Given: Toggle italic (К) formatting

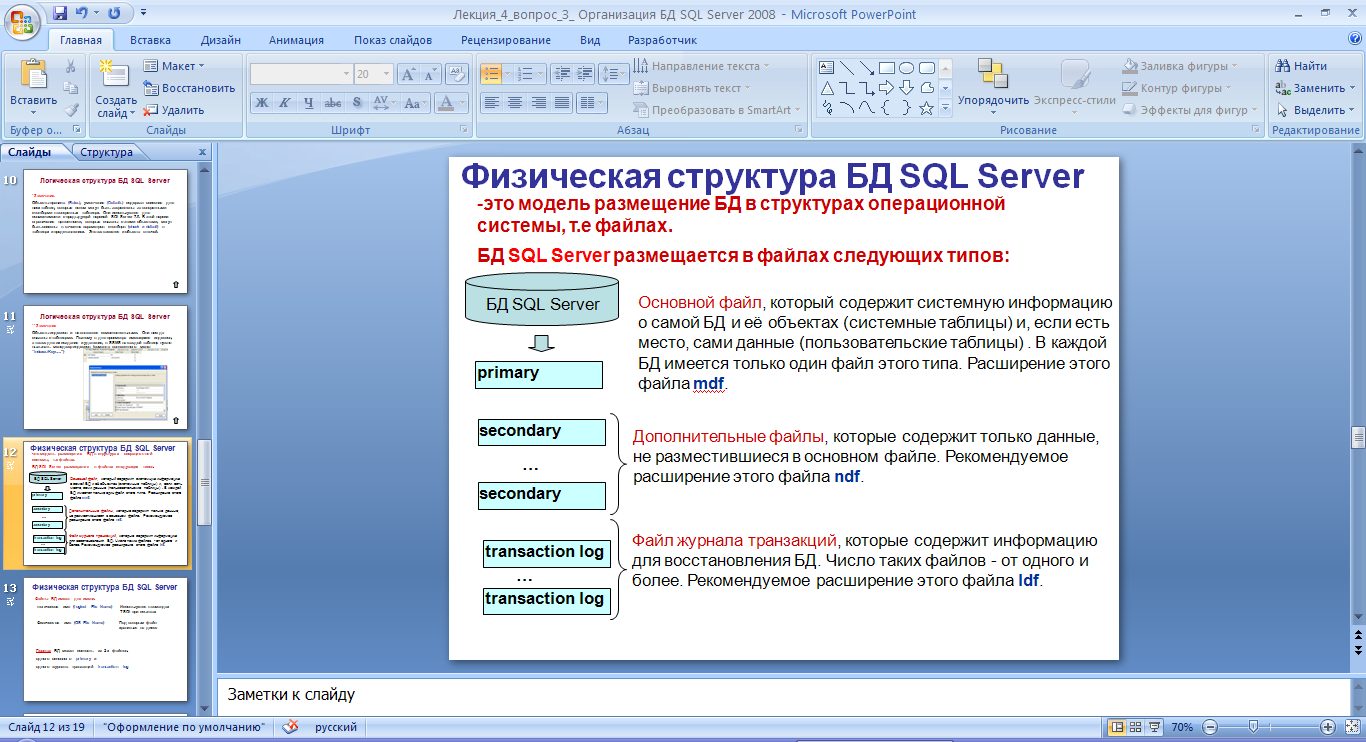Looking at the screenshot, I should 285,102.
